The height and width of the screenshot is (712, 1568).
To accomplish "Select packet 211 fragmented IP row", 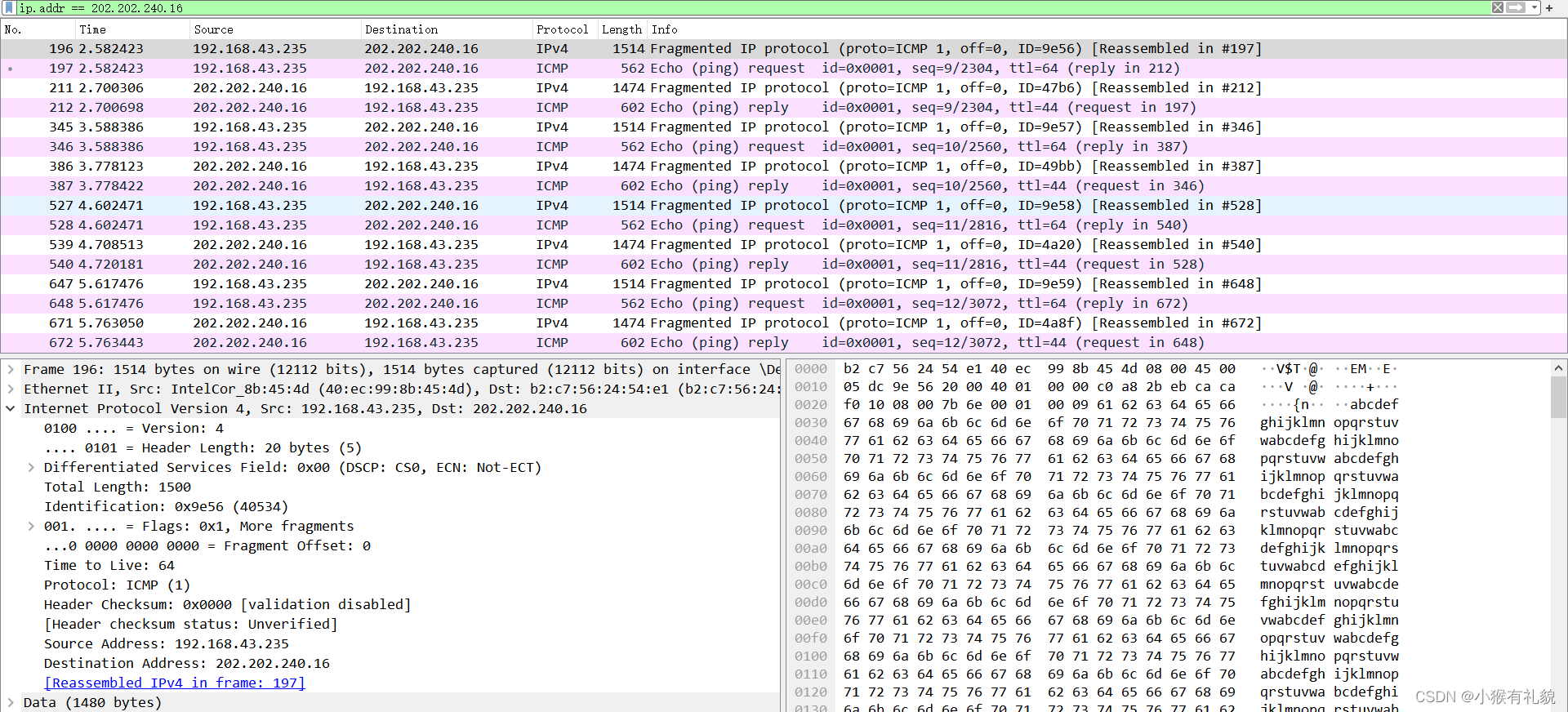I will coord(783,88).
